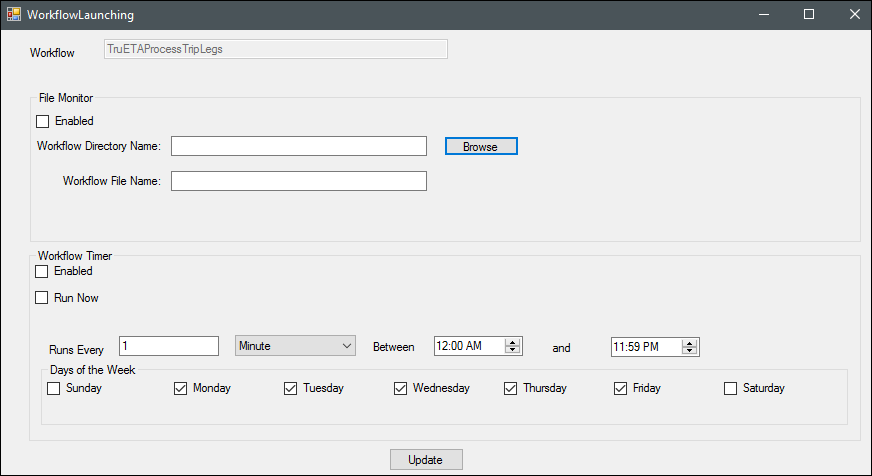Tick the Saturday checkbox
The width and height of the screenshot is (872, 476).
(731, 388)
